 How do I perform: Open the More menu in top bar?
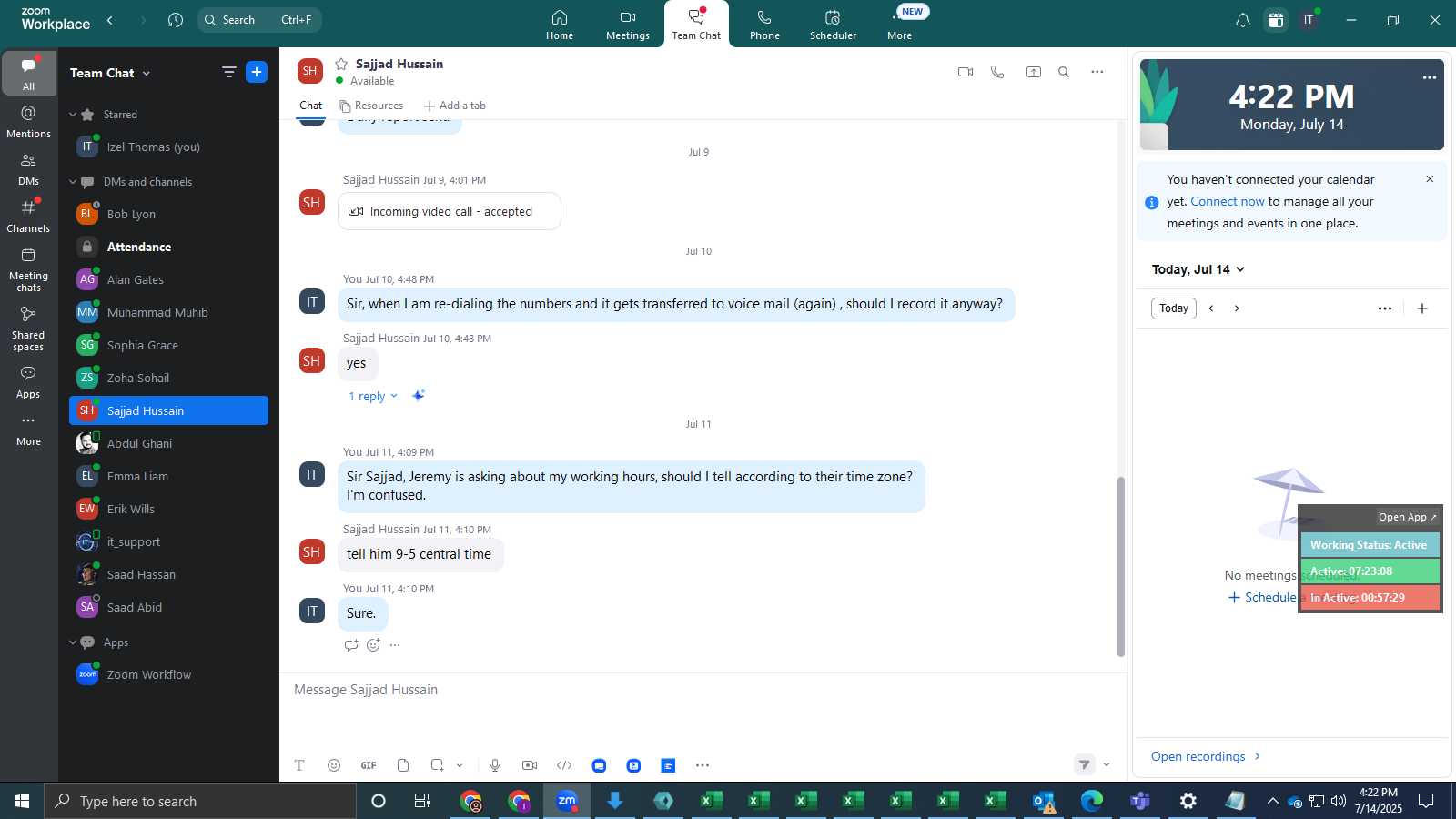[x=900, y=25]
